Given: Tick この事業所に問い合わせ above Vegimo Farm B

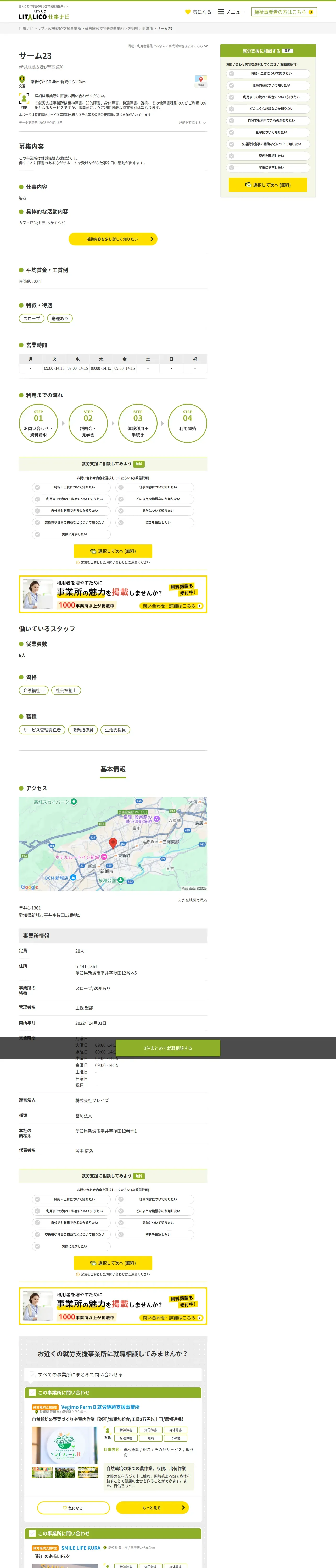Looking at the screenshot, I should [32, 1392].
